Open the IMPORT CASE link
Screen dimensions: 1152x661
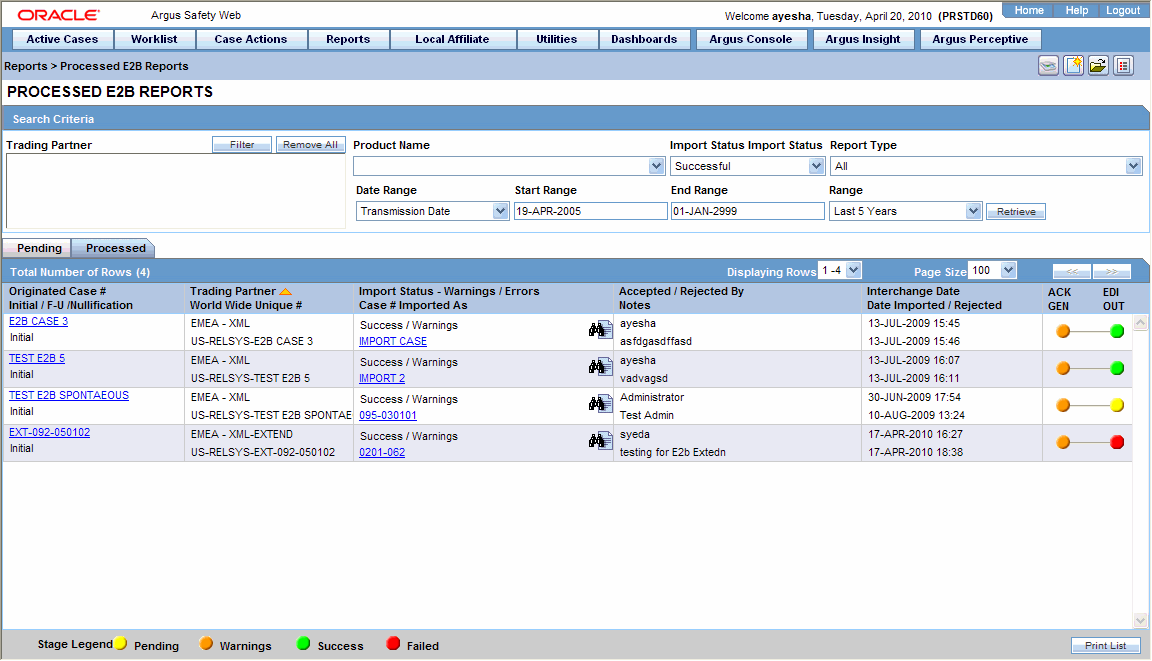tap(393, 342)
